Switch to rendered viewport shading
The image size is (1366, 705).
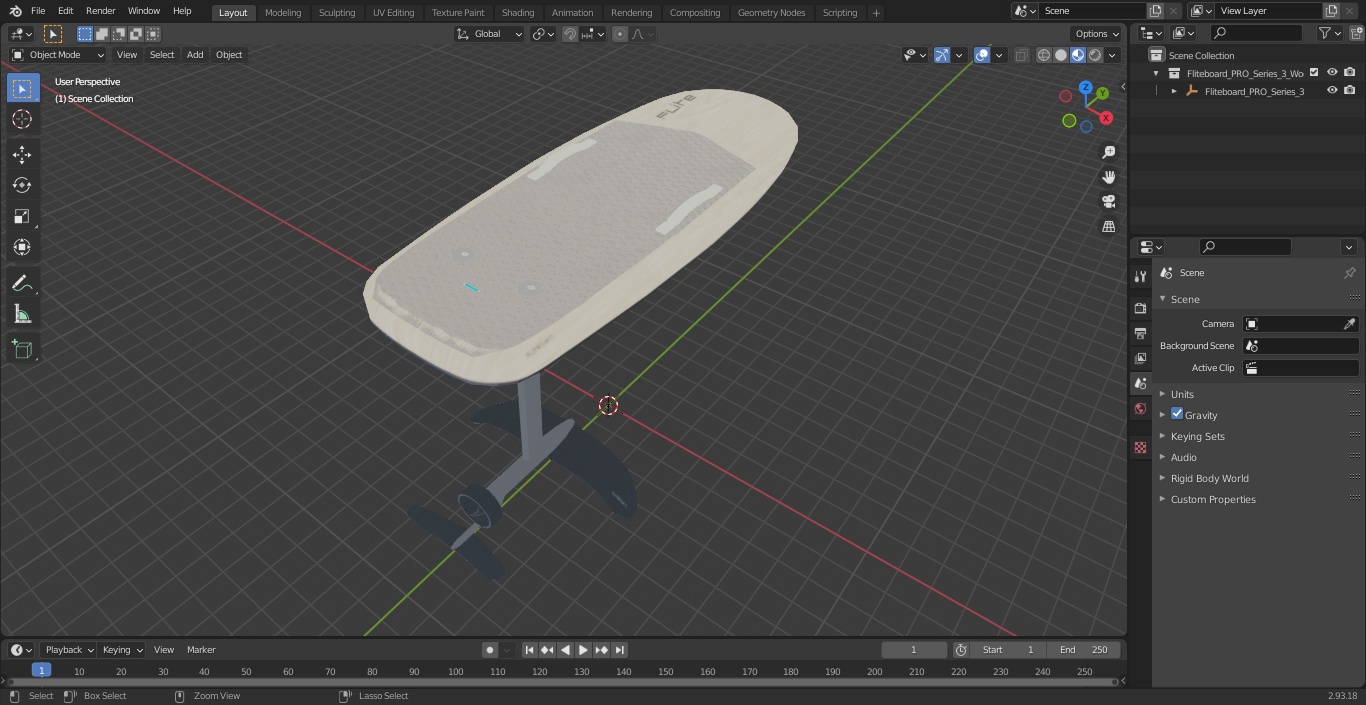[1095, 55]
